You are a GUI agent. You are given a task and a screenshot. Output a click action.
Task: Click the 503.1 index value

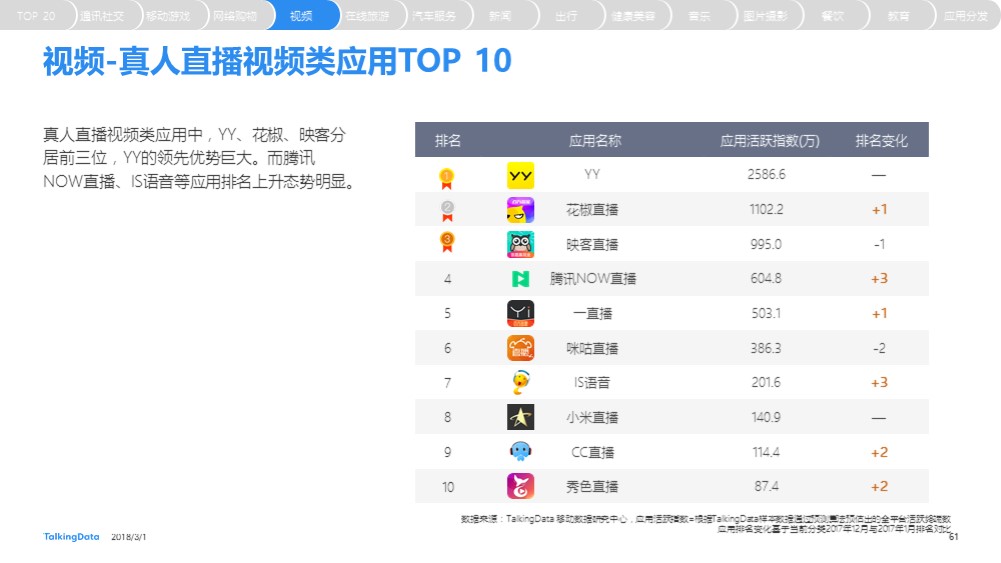click(766, 313)
